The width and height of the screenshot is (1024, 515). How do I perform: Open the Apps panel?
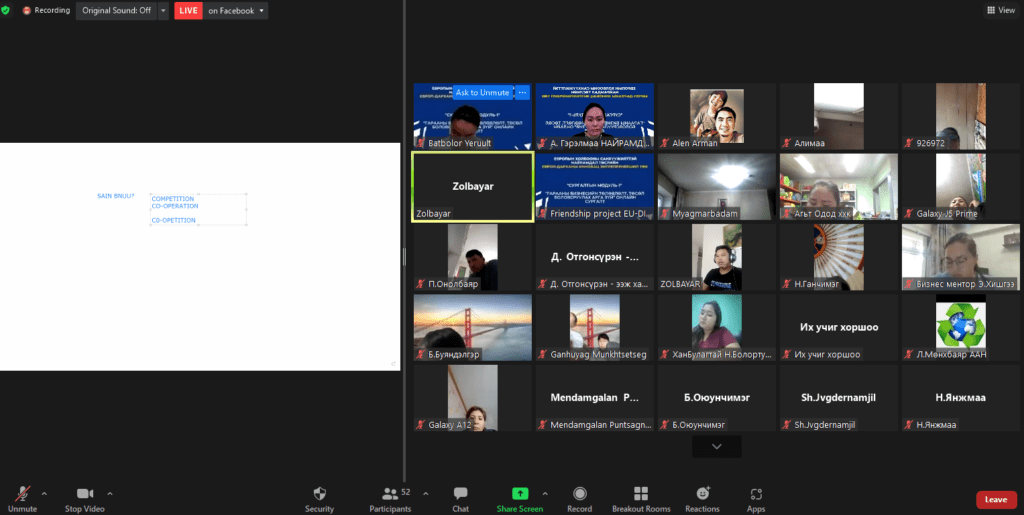[756, 499]
